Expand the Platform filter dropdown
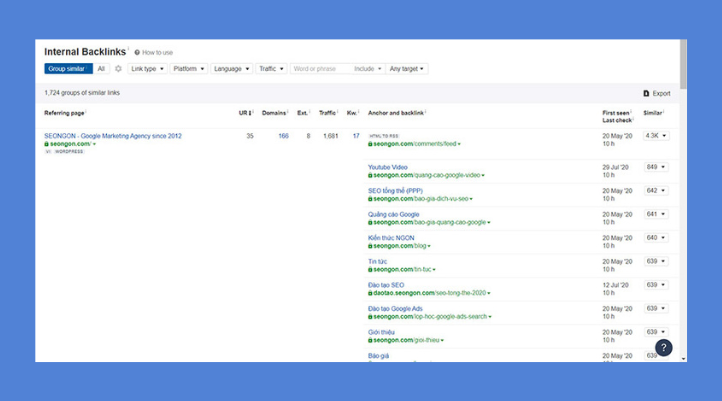722x401 pixels. tap(189, 69)
